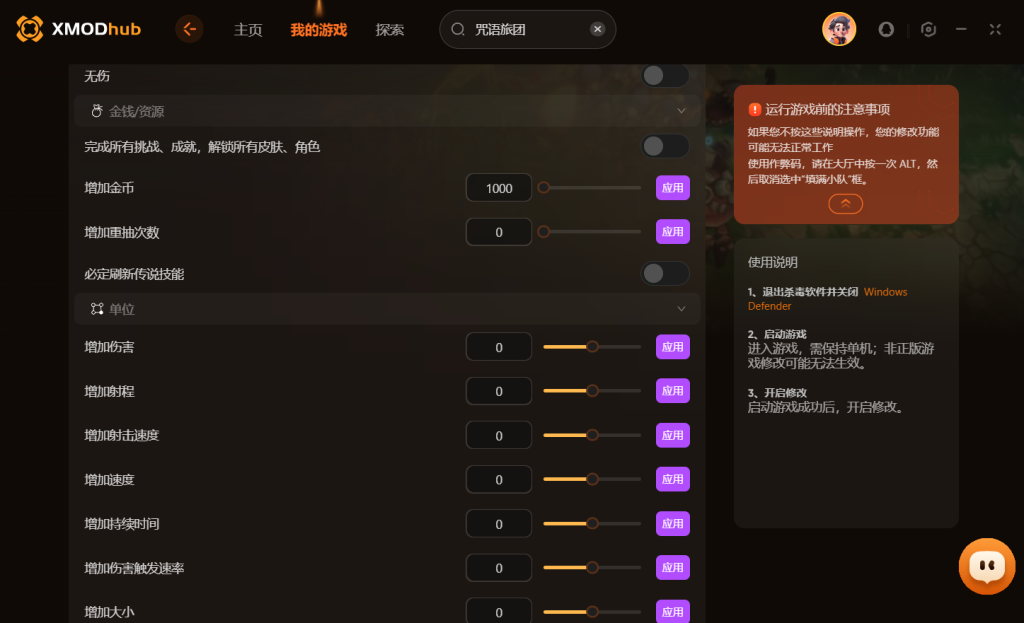Switch to the 探索 tab
The image size is (1024, 623).
coord(390,30)
